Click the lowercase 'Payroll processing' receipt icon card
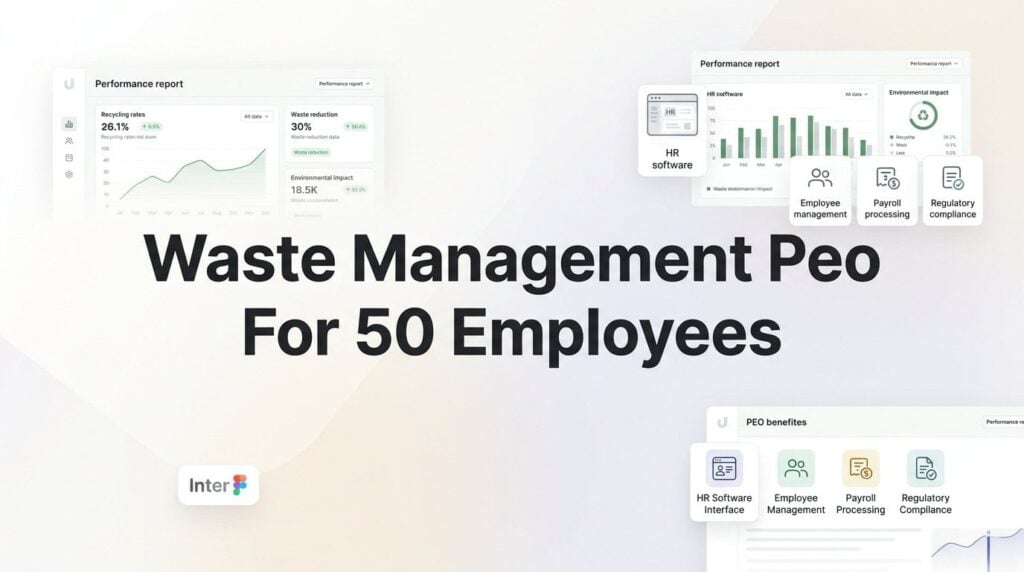The height and width of the screenshot is (572, 1024). [x=887, y=191]
